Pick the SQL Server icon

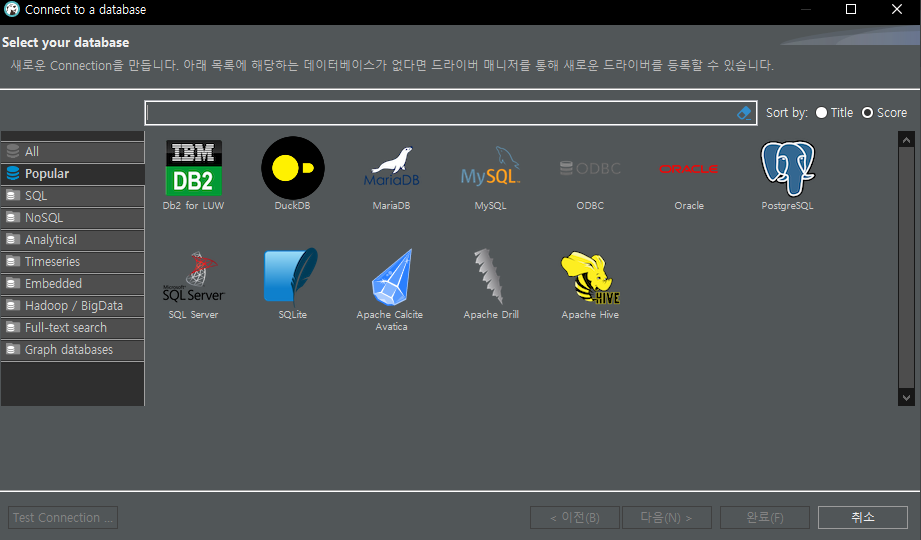(193, 277)
